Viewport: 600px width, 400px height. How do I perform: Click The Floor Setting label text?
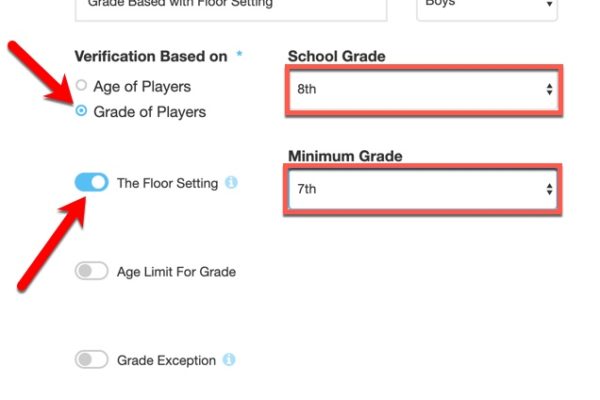click(168, 183)
